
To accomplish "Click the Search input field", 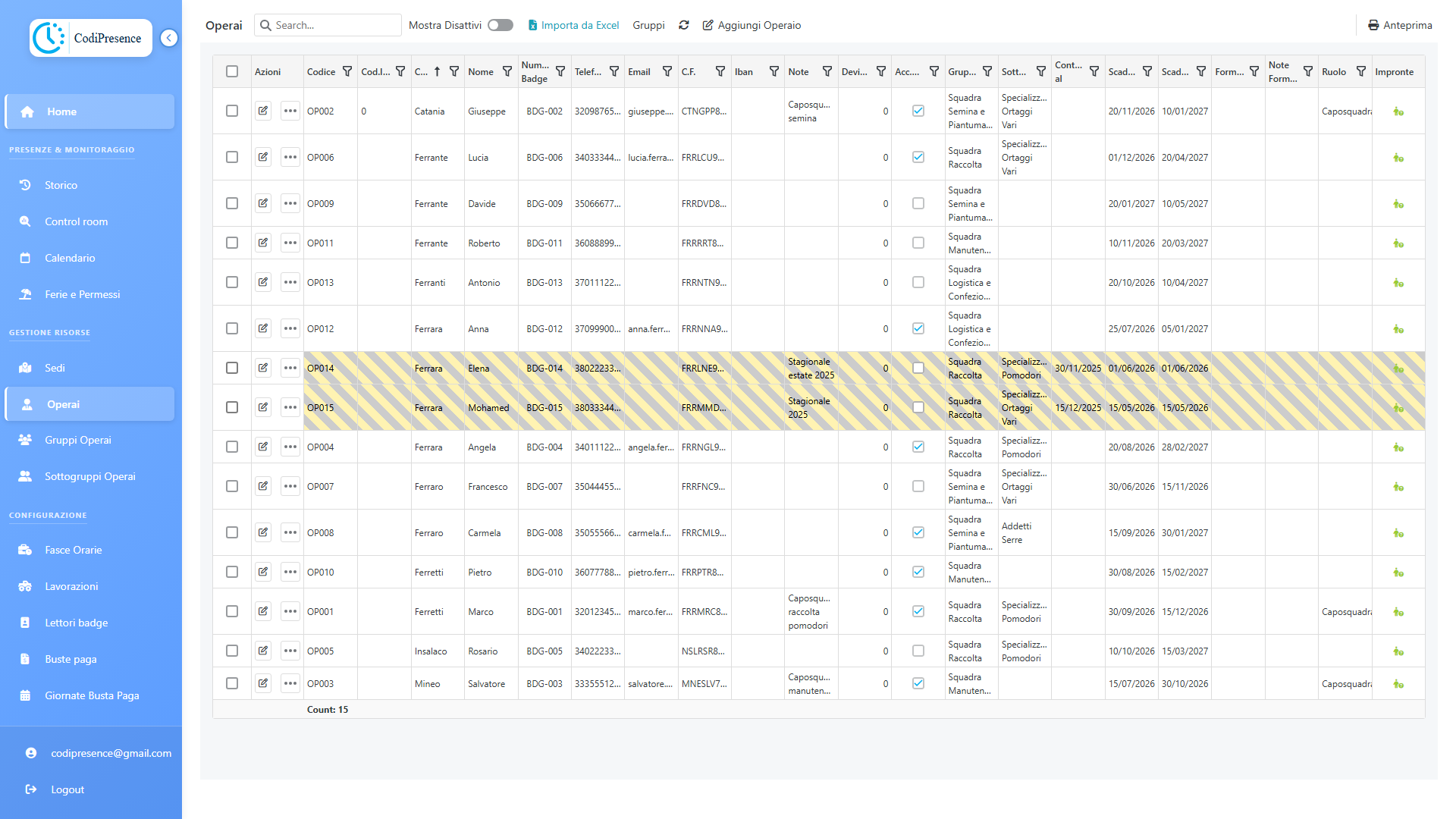I will [x=334, y=25].
